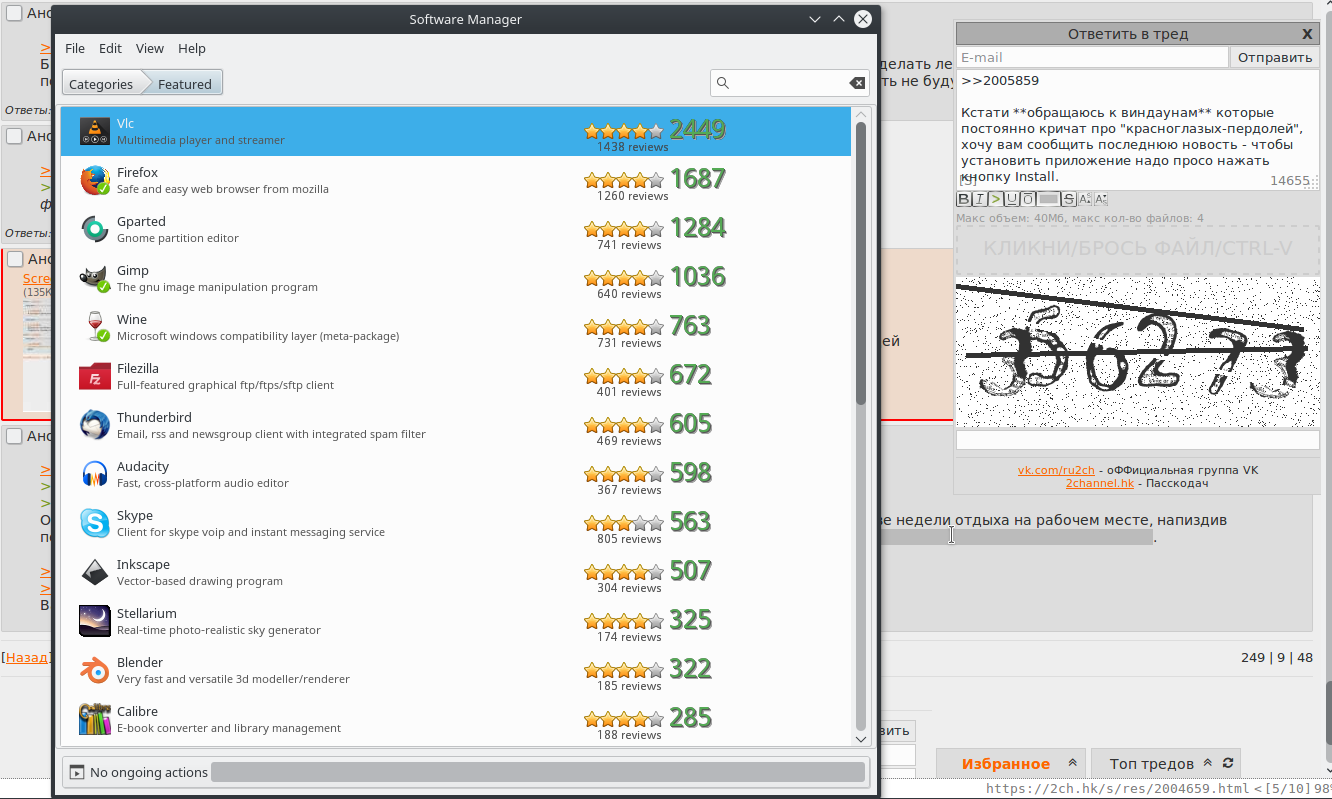The width and height of the screenshot is (1332, 799).
Task: Apply spoiler formatting in reply form
Action: 1048,199
